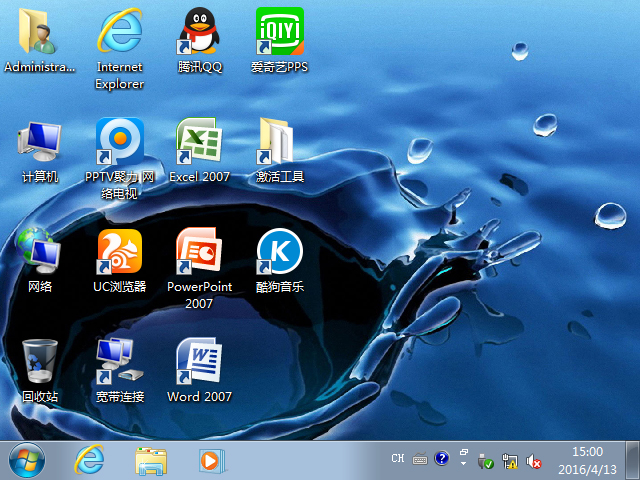Click the Show Desktop button at taskbar end
The image size is (640, 480).
coord(634,461)
